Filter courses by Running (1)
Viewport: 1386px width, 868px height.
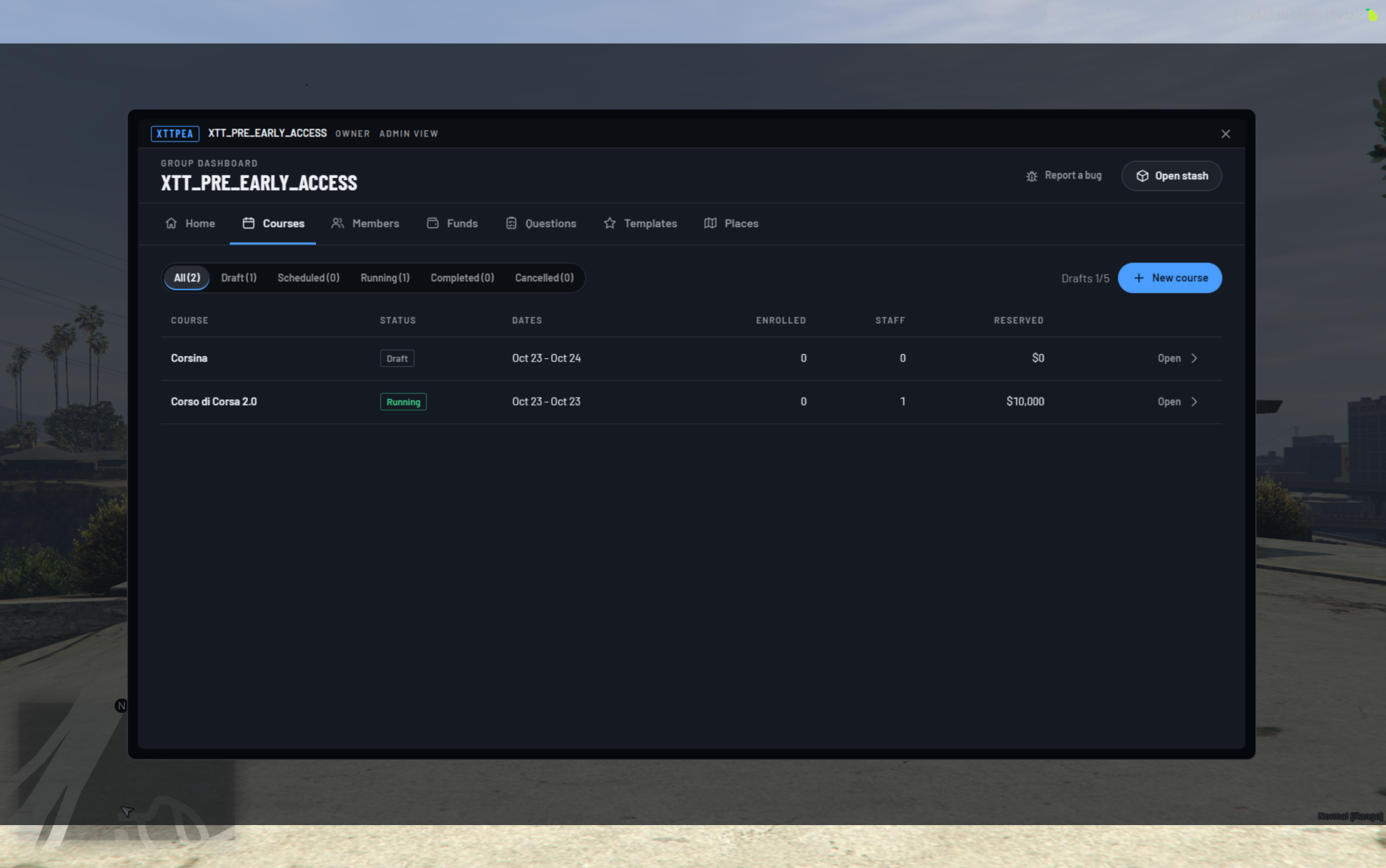coord(385,278)
